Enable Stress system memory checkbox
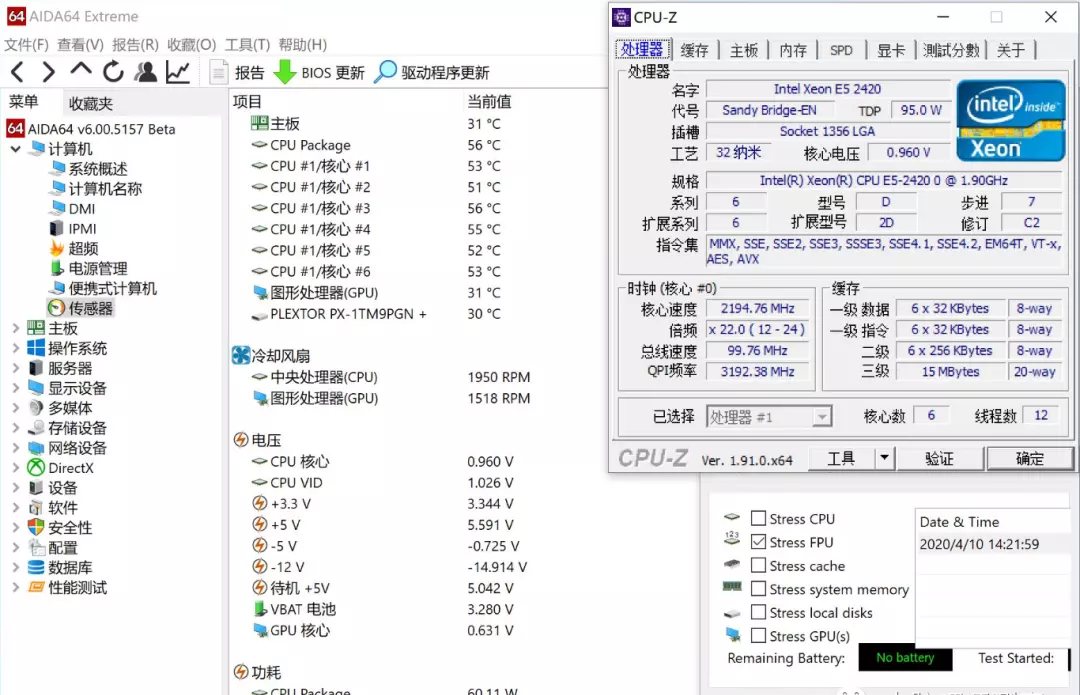The width and height of the screenshot is (1080, 695). (x=758, y=589)
